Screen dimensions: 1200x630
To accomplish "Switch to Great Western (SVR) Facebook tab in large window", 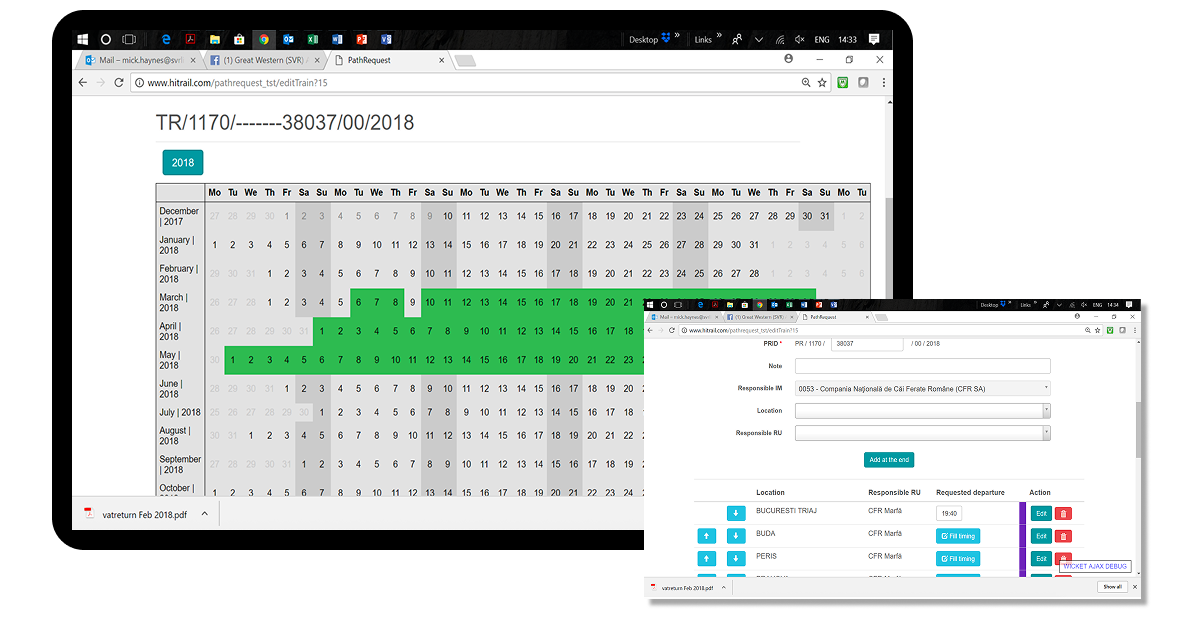I will 265,60.
